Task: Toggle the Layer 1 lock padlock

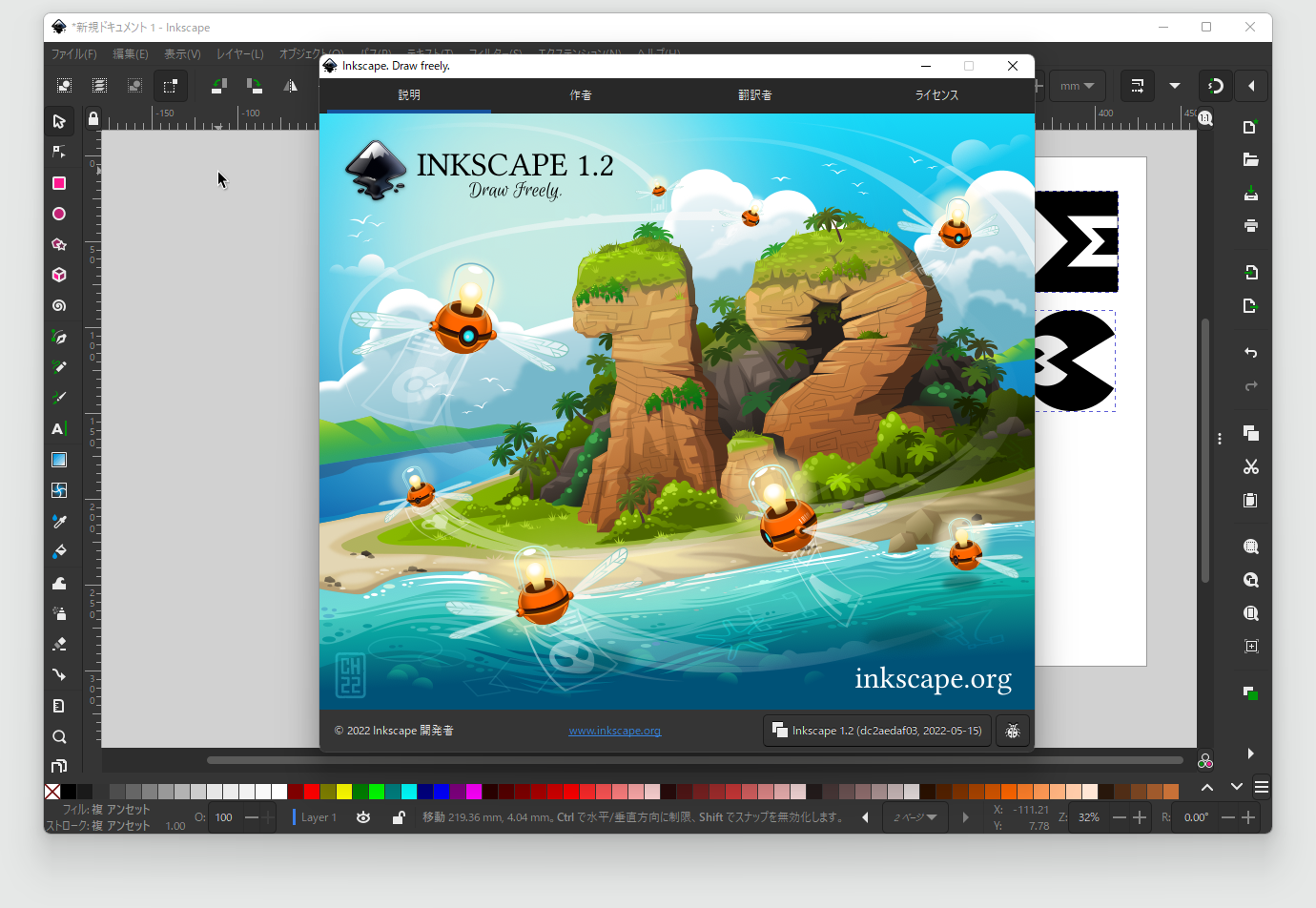Action: point(399,817)
